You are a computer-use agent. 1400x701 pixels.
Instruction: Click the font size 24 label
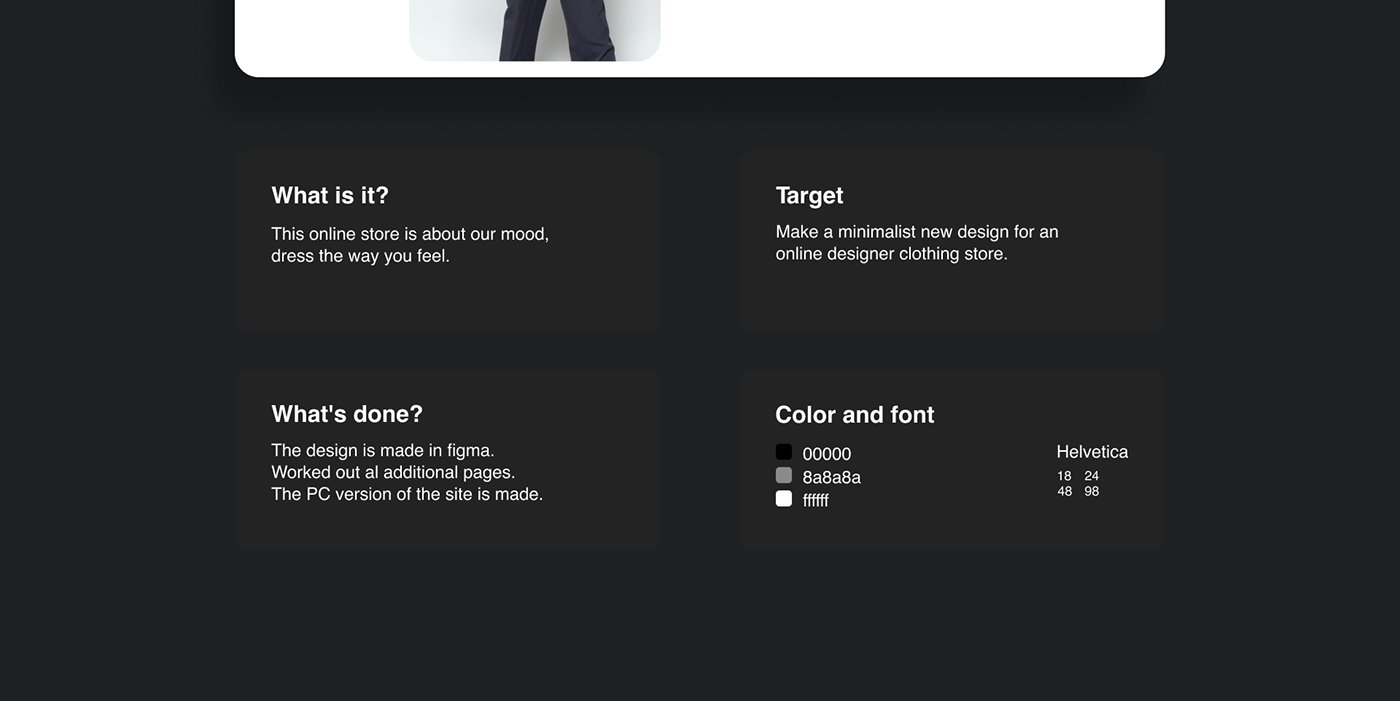click(x=1091, y=476)
